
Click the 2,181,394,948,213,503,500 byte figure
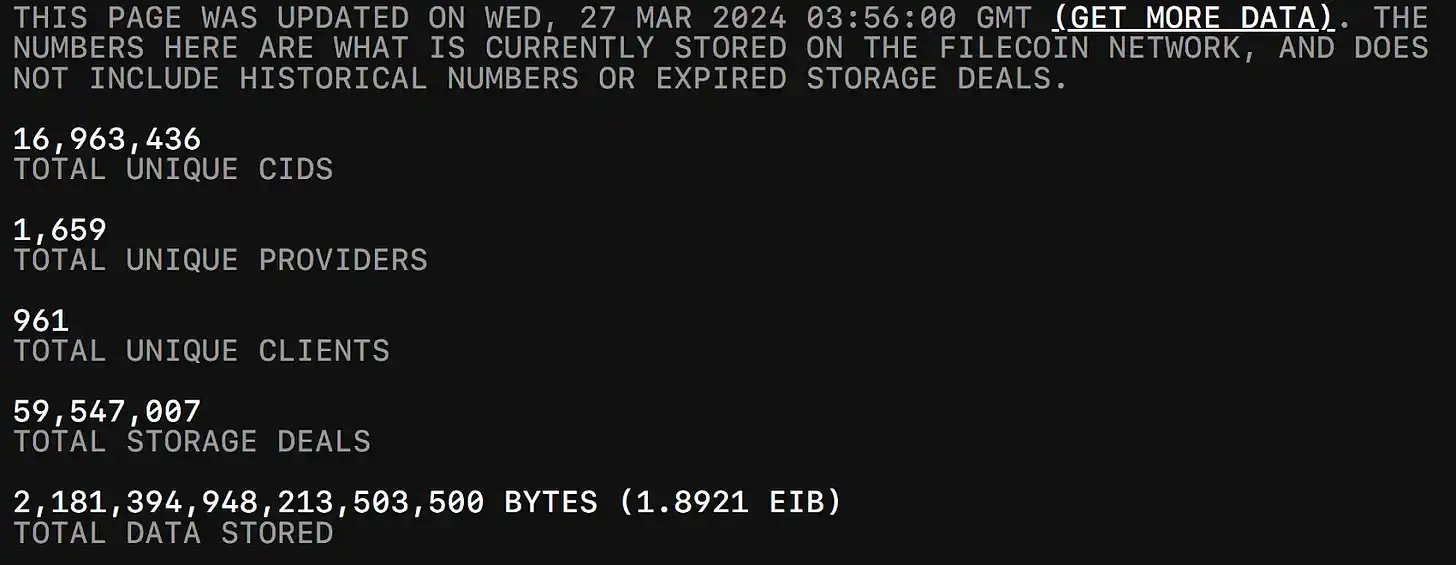tap(248, 502)
